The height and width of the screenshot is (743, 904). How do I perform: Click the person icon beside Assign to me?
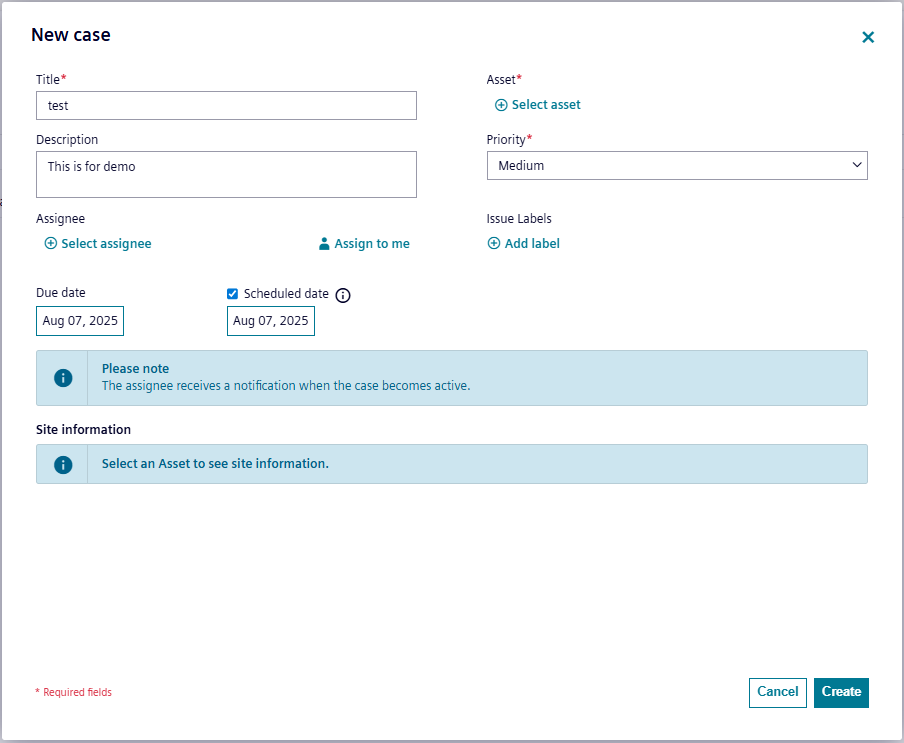tap(324, 244)
